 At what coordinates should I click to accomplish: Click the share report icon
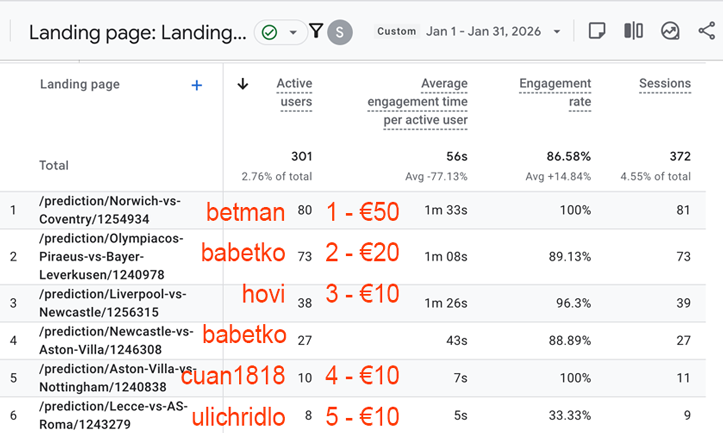706,31
